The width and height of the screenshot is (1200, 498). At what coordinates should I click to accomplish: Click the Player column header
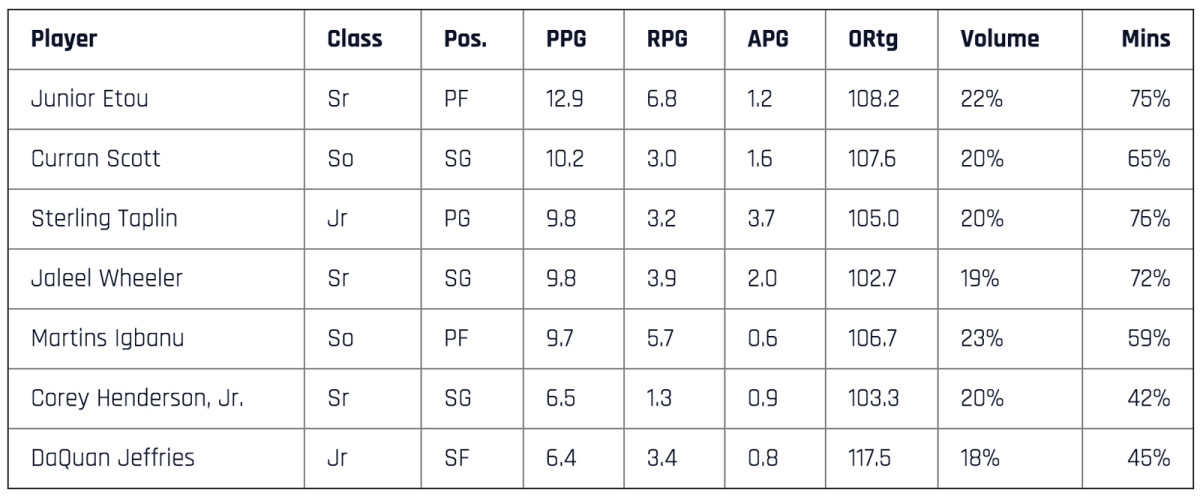[x=64, y=39]
